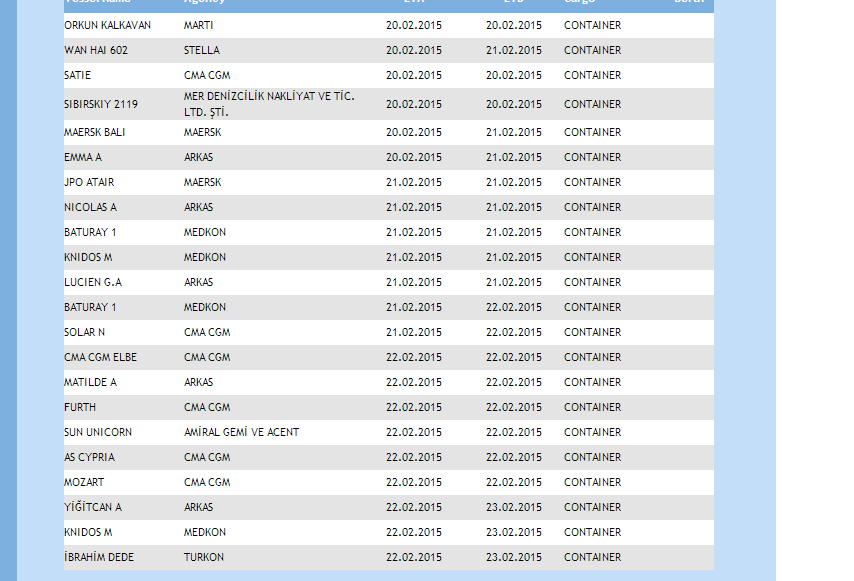
Task: Select vessel YİĞİTCAN A
Action: tap(93, 507)
